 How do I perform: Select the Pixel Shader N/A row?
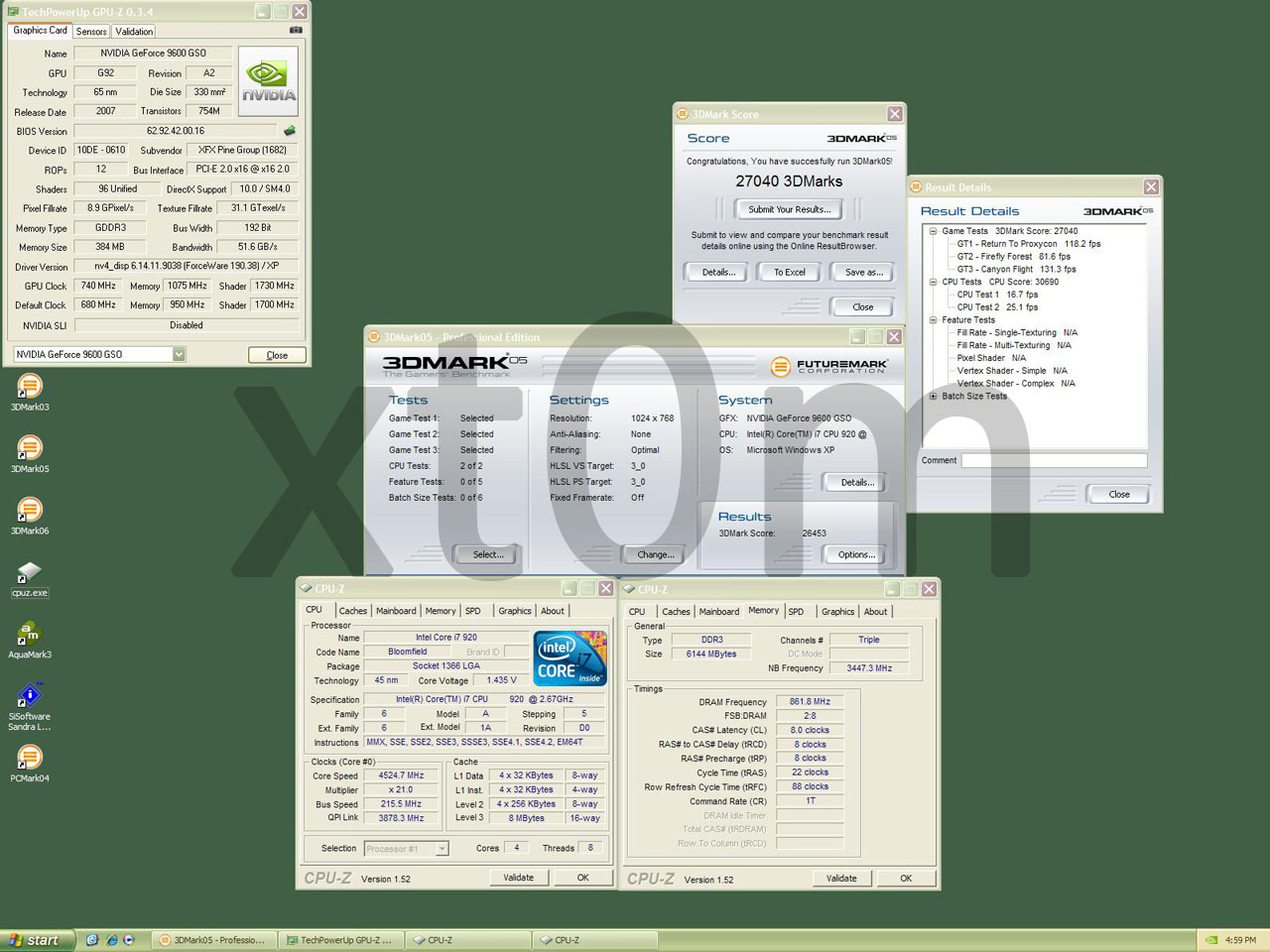[991, 358]
